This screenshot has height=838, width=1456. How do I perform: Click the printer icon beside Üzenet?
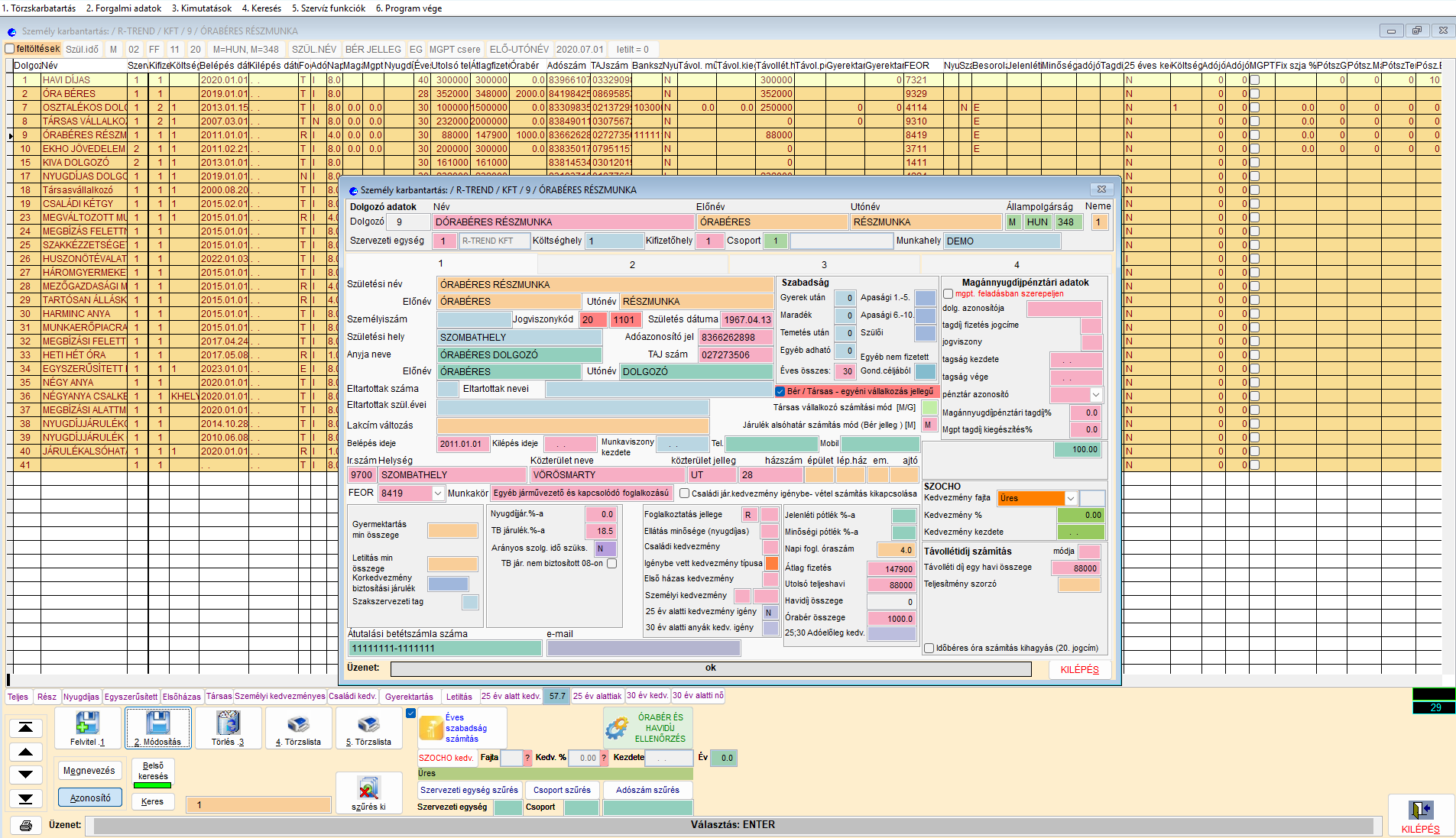25,825
